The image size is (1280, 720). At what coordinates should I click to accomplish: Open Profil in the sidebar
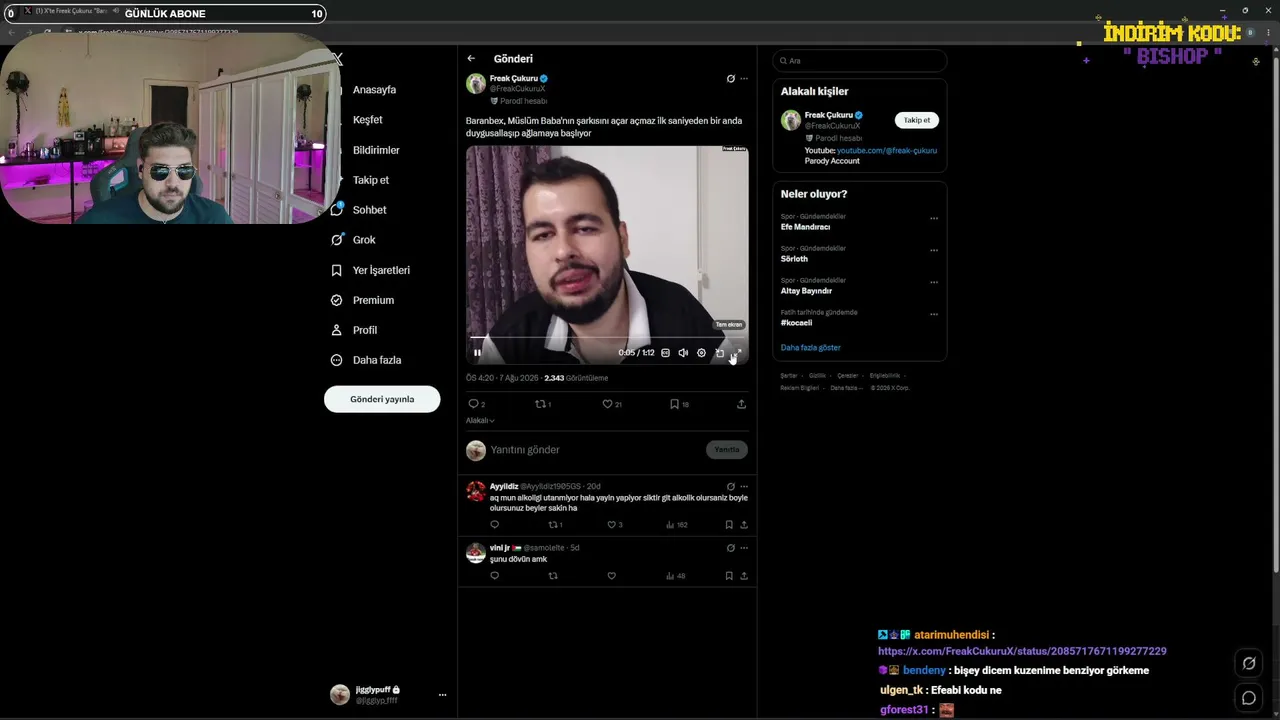coord(353,330)
